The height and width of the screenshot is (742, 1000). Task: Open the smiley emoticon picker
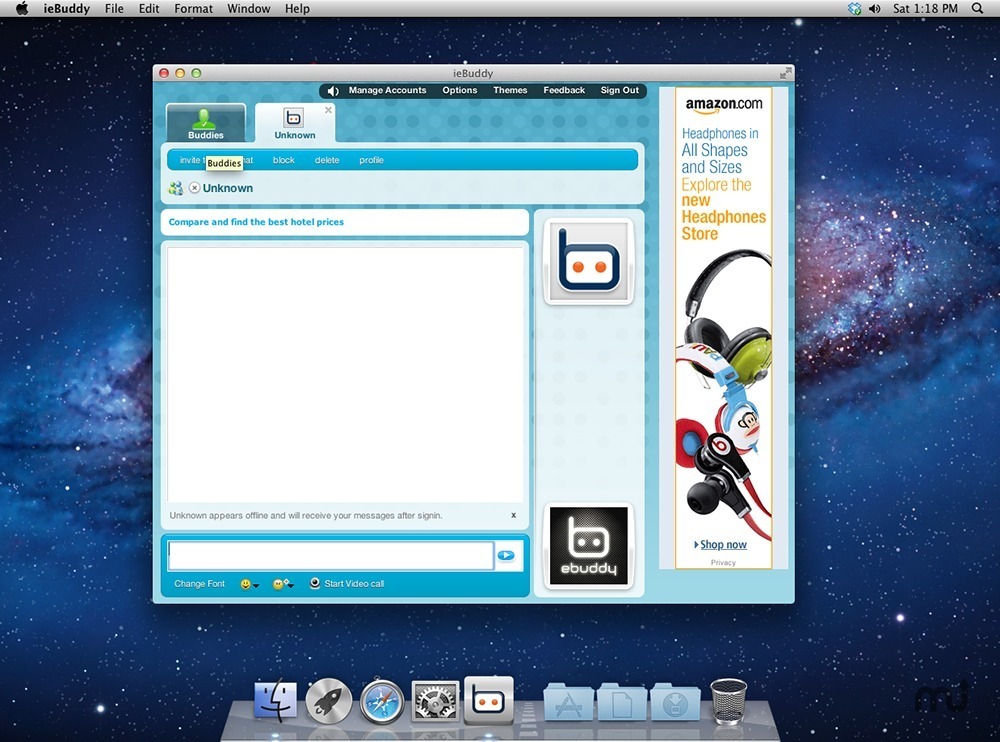coord(245,583)
